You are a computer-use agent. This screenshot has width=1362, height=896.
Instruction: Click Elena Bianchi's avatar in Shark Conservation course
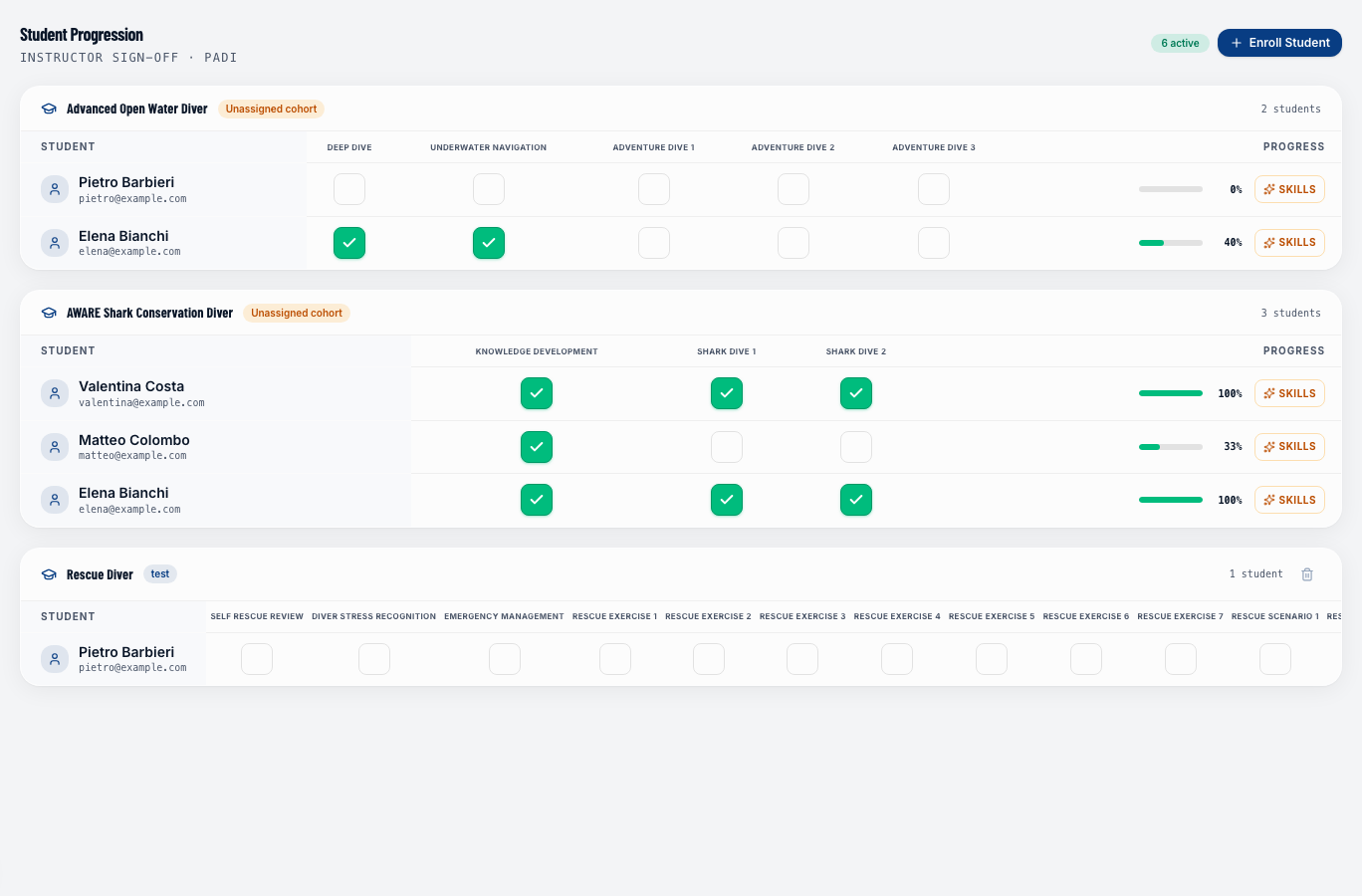pyautogui.click(x=55, y=500)
